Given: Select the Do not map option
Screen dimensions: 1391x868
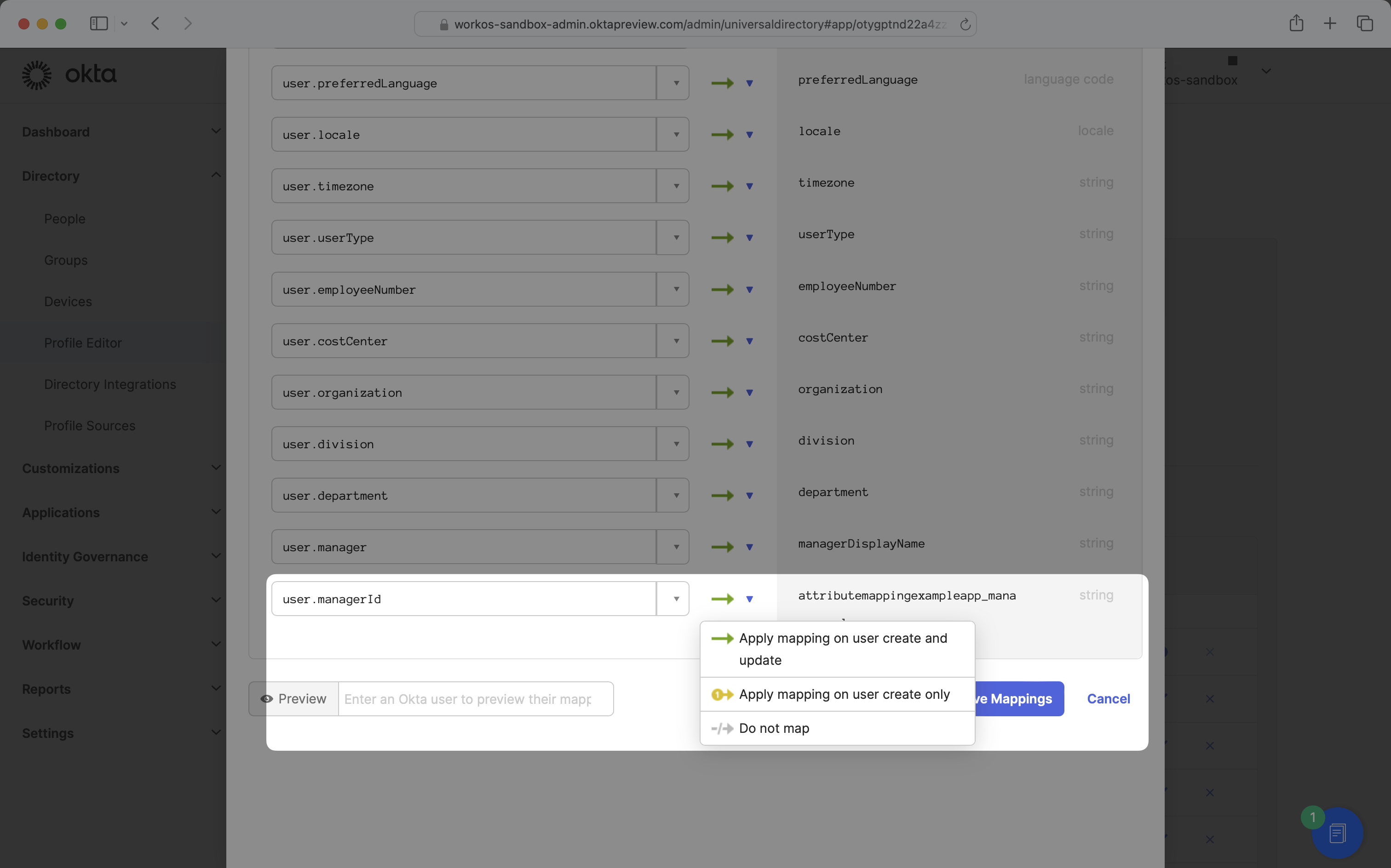Looking at the screenshot, I should [774, 728].
